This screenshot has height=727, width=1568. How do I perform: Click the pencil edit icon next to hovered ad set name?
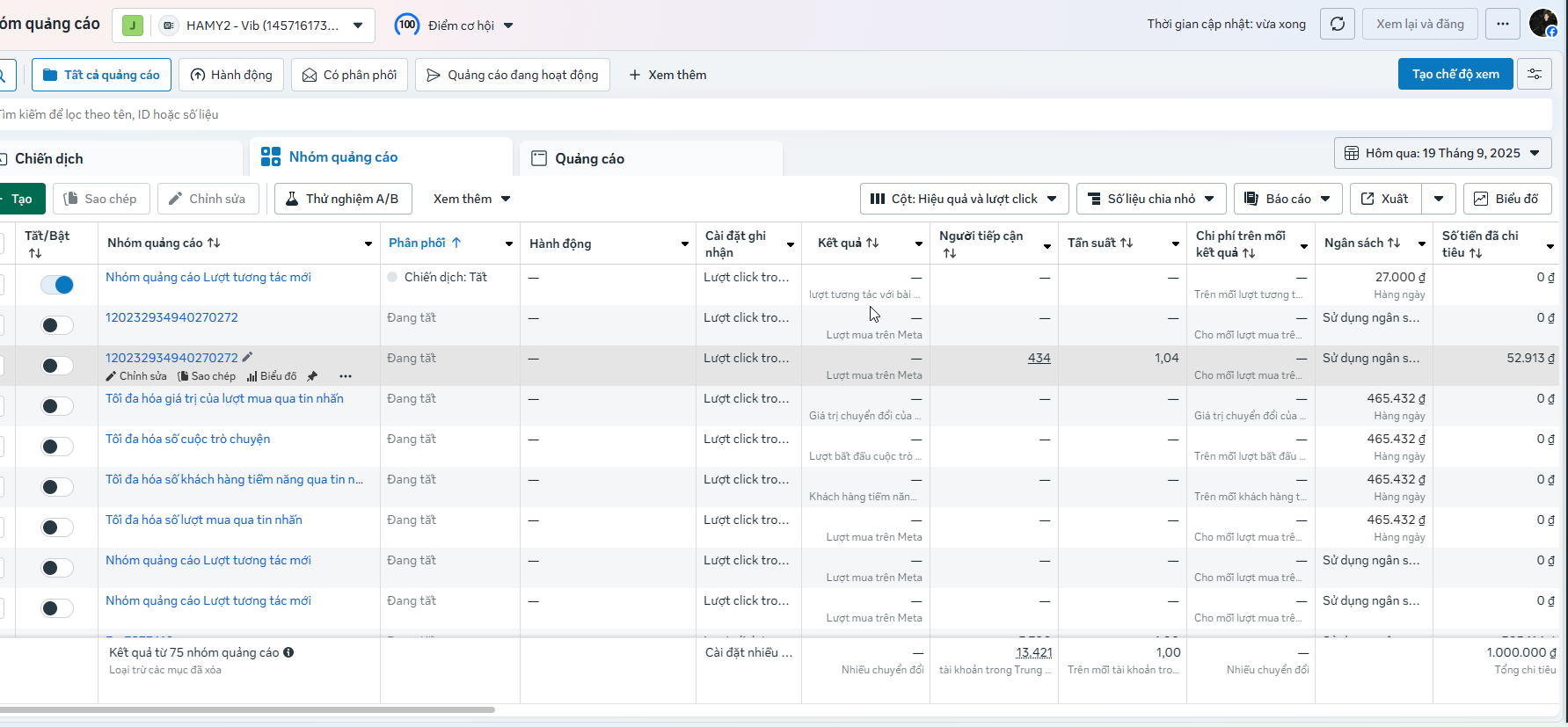coord(247,357)
